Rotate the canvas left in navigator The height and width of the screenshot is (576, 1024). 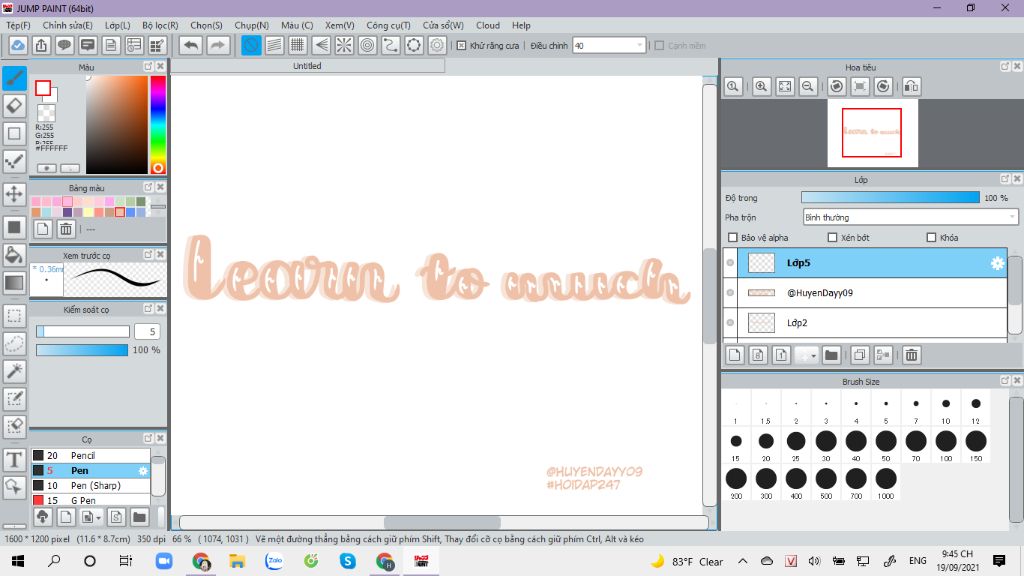coord(837,86)
